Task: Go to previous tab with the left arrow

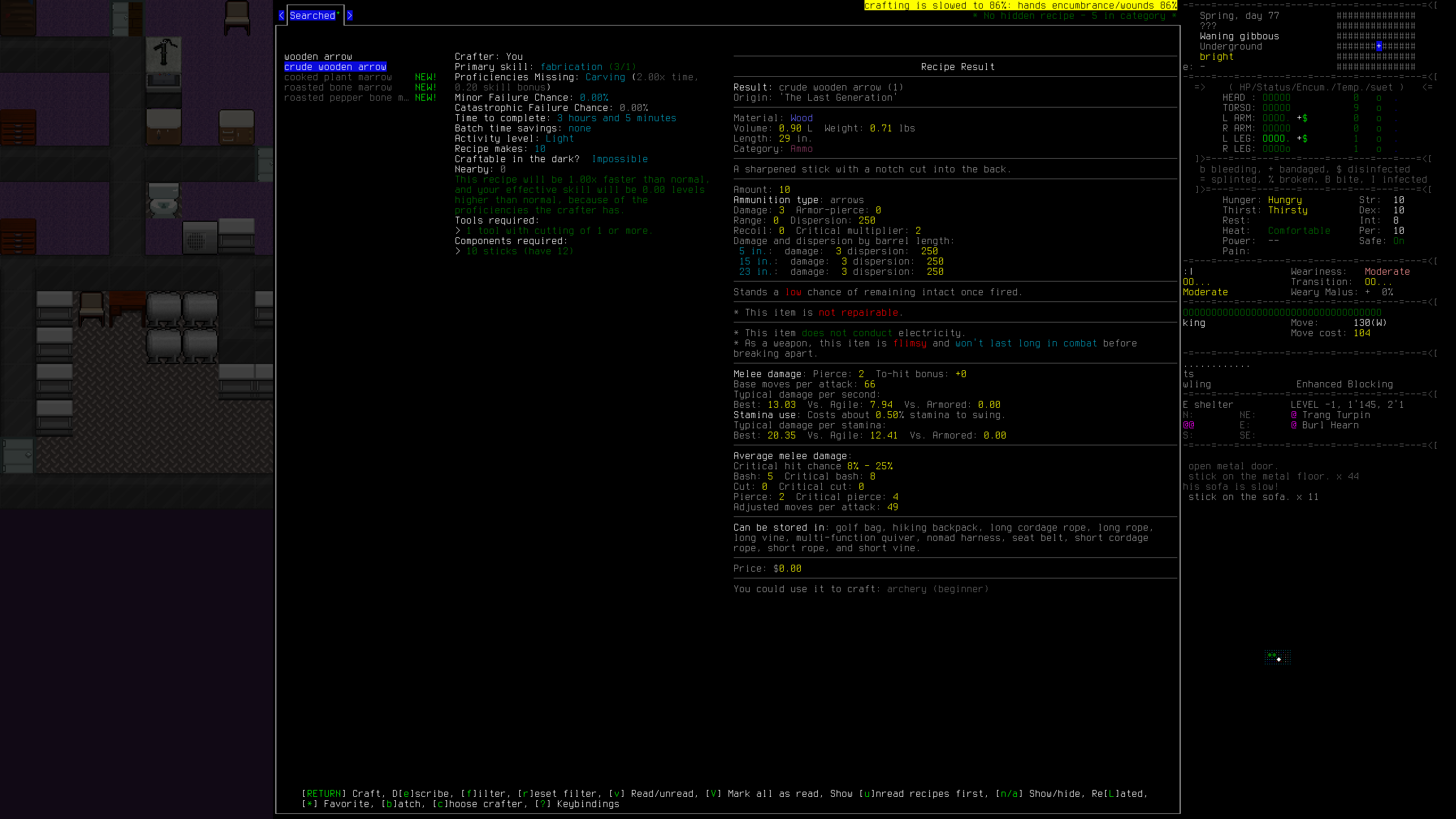Action: 282,16
